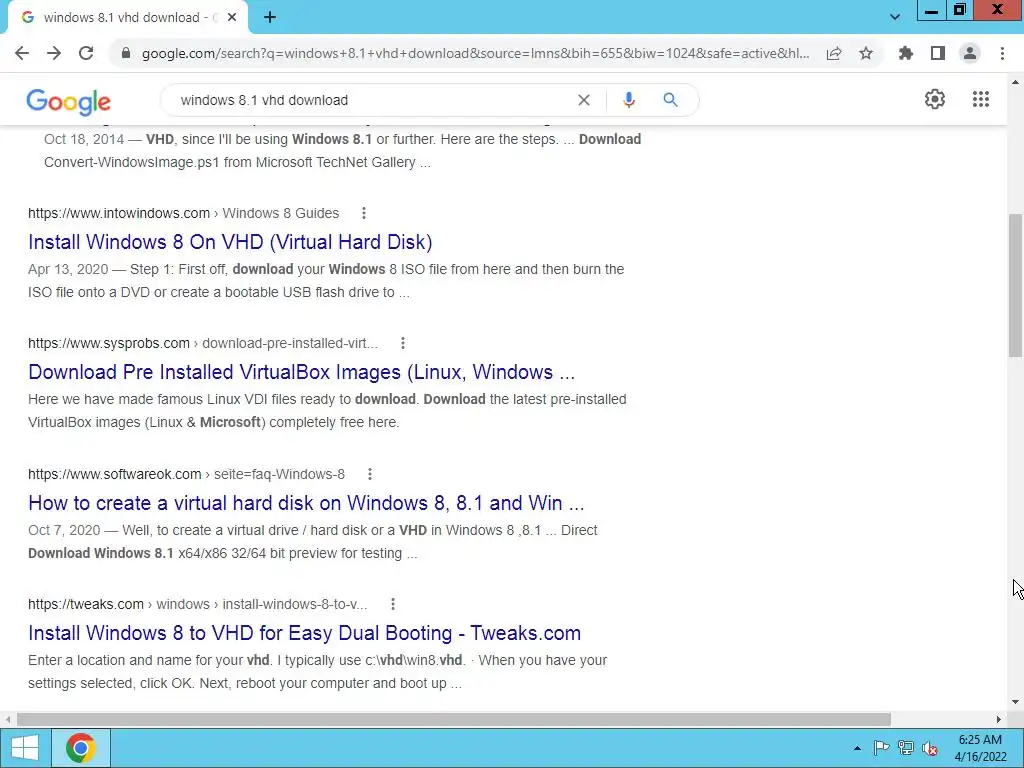1024x768 pixels.
Task: Click the tweaks.com URL breadcrumb
Action: click(x=197, y=604)
